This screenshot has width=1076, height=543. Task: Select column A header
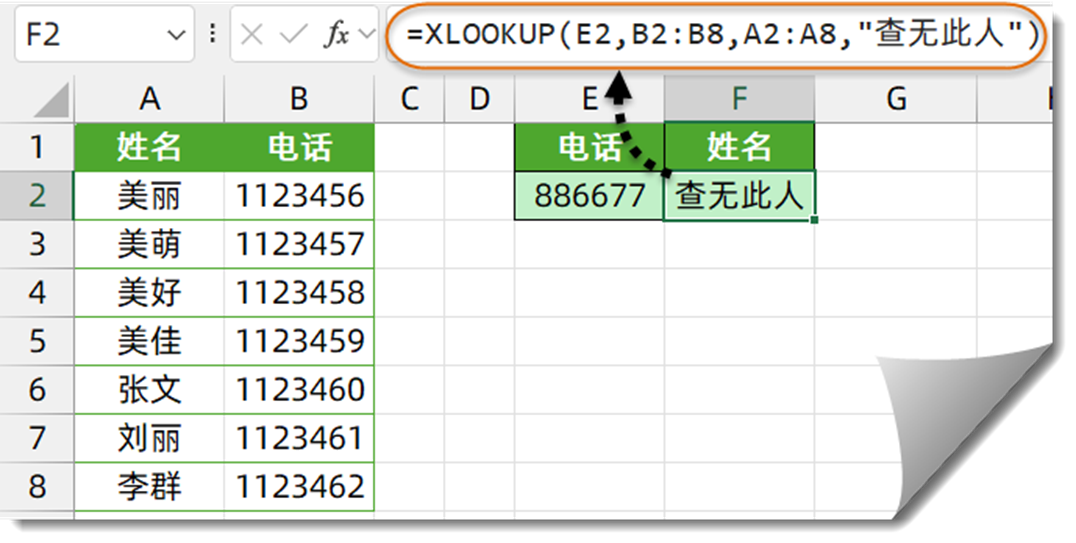click(149, 100)
